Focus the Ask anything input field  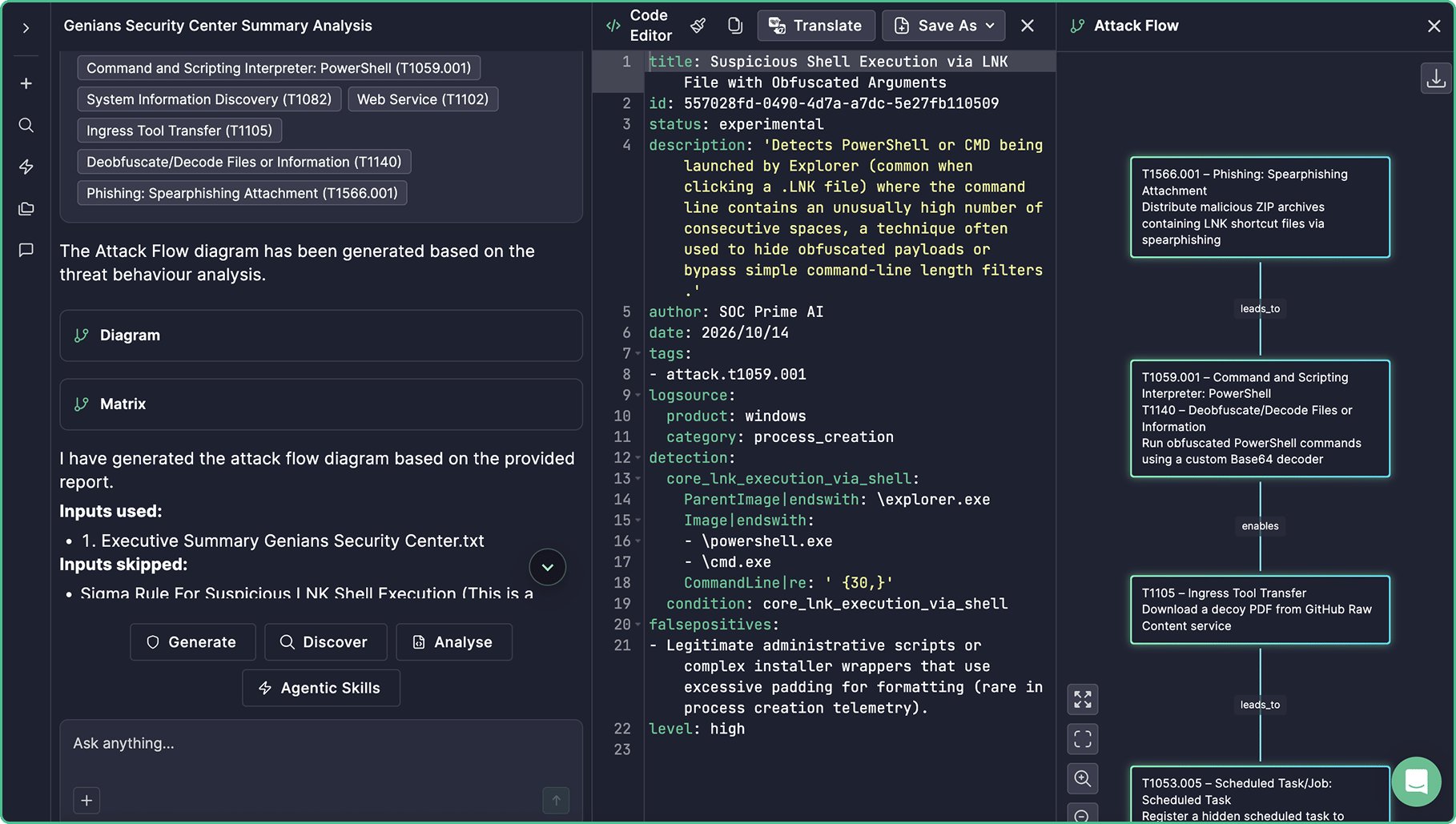pos(320,744)
